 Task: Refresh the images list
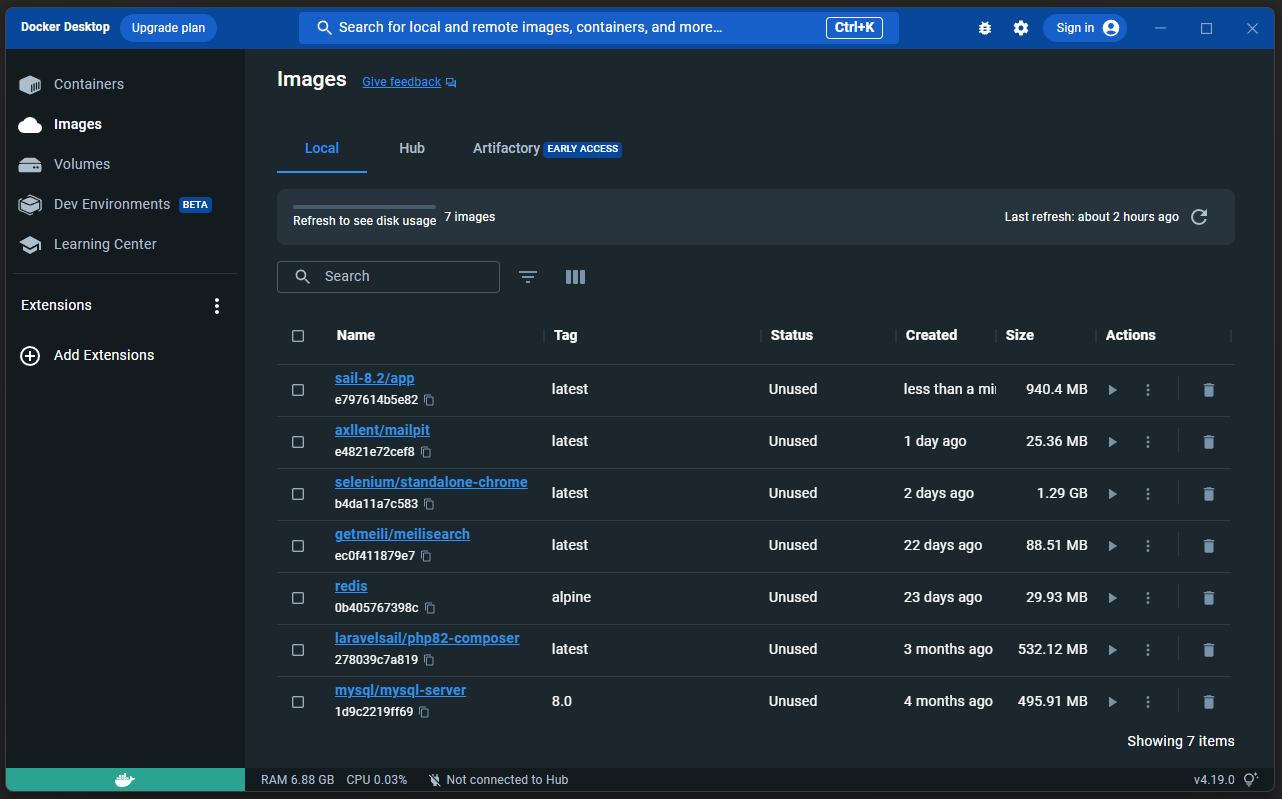1199,216
